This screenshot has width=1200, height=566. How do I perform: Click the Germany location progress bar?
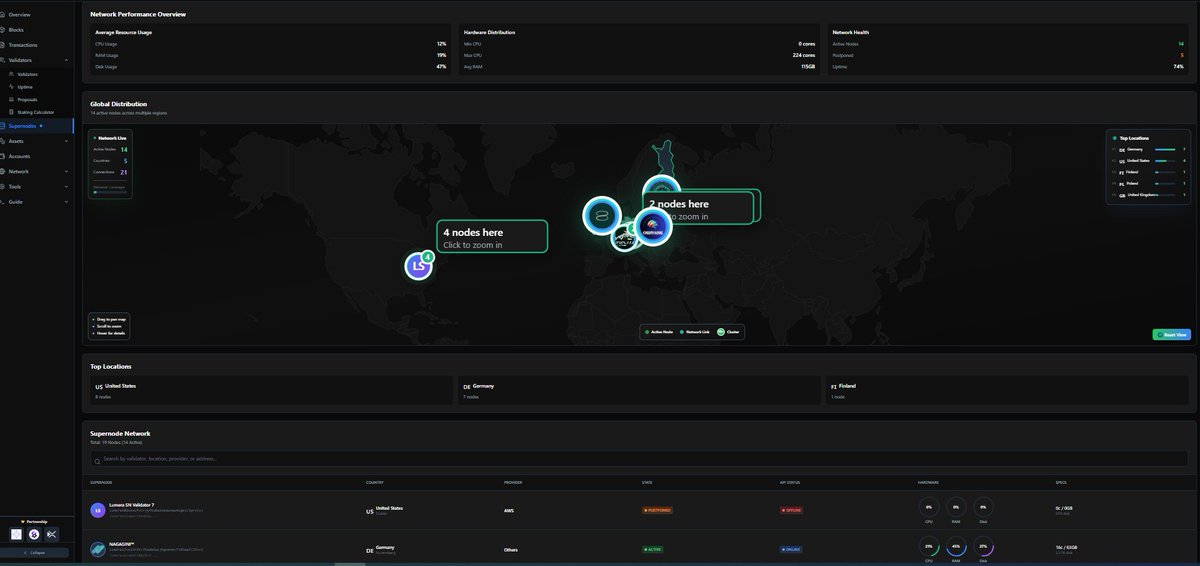(1165, 149)
